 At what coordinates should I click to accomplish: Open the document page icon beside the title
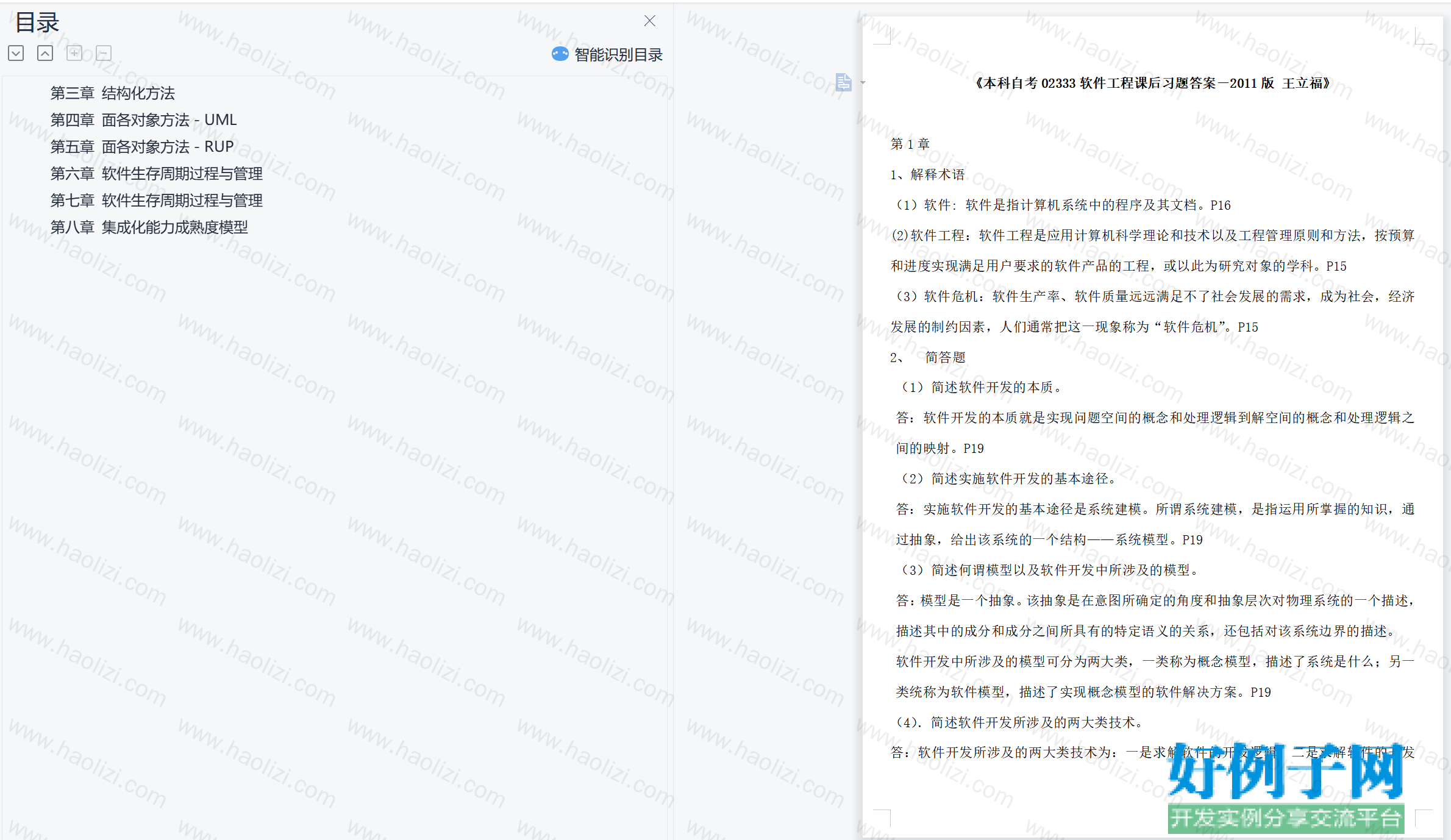click(844, 82)
